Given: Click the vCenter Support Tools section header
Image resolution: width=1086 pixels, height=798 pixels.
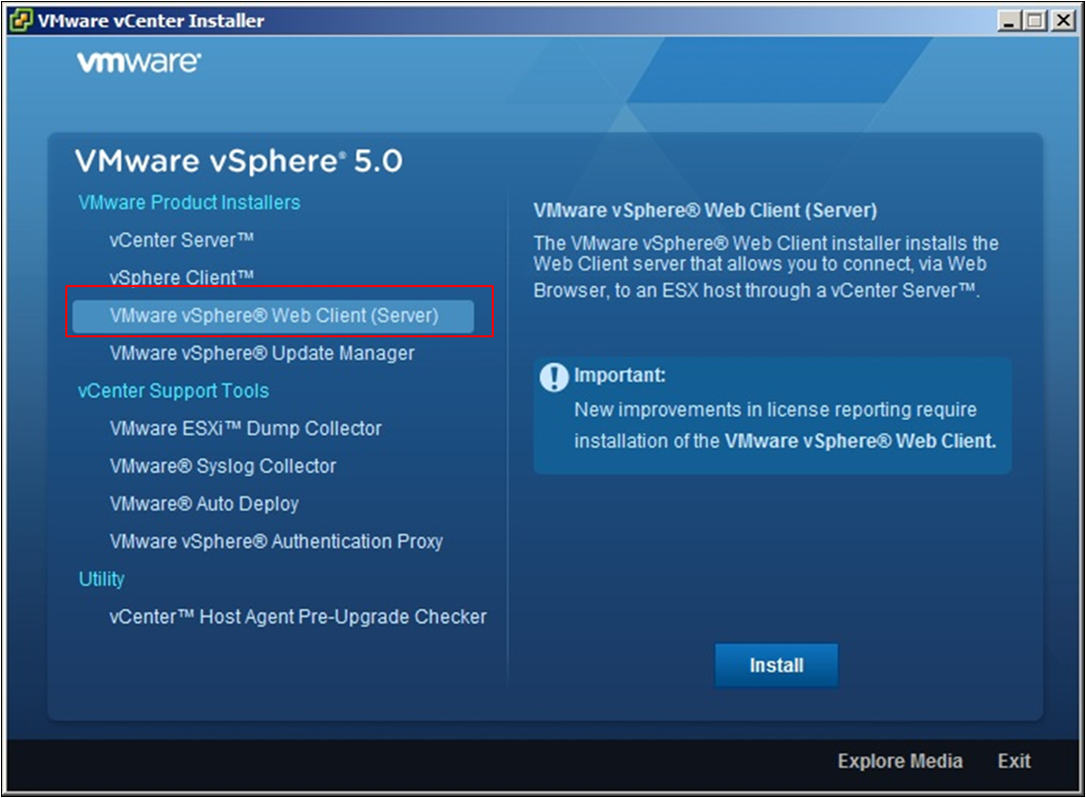Looking at the screenshot, I should (x=172, y=391).
